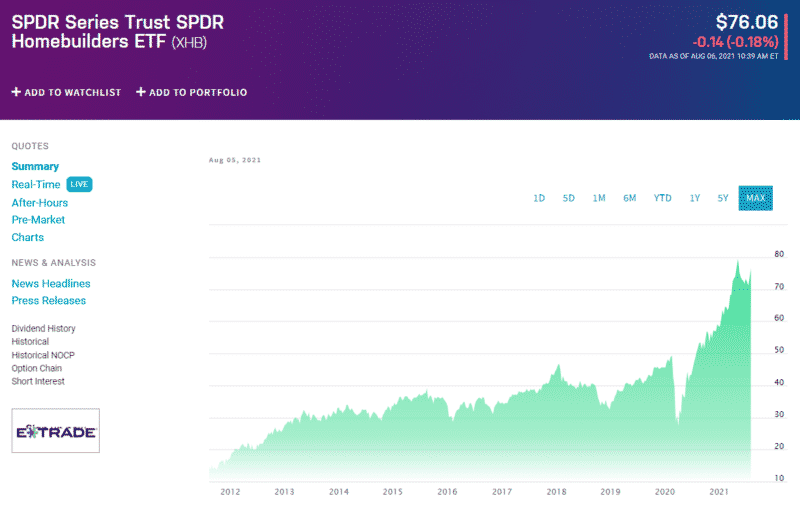Add XHB to watchlist
800x505 pixels.
click(x=66, y=92)
